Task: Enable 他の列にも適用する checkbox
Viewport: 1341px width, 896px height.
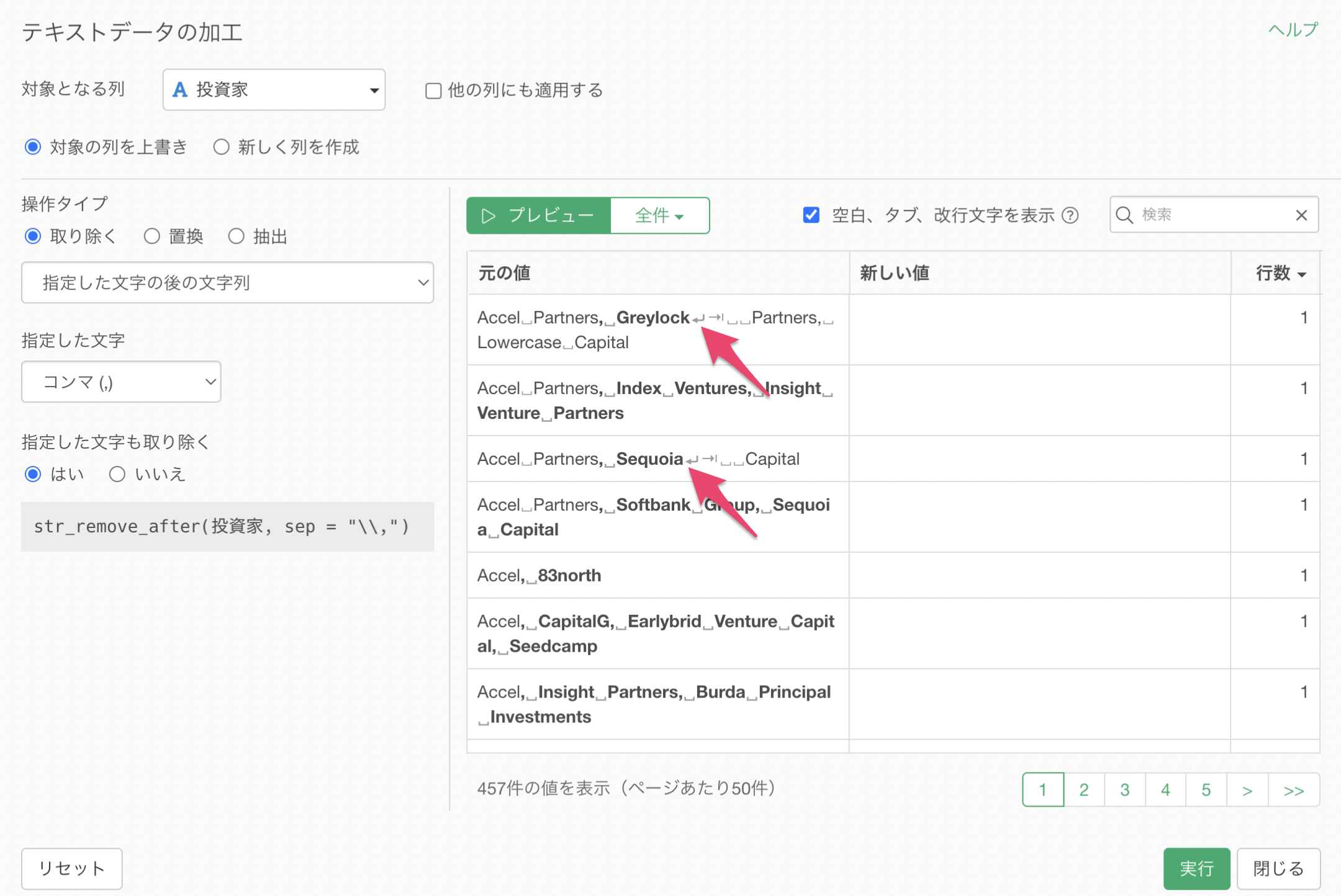Action: click(x=433, y=91)
